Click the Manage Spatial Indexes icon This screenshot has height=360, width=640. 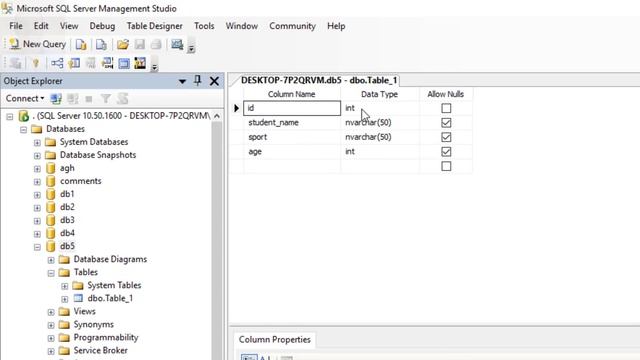click(x=140, y=63)
